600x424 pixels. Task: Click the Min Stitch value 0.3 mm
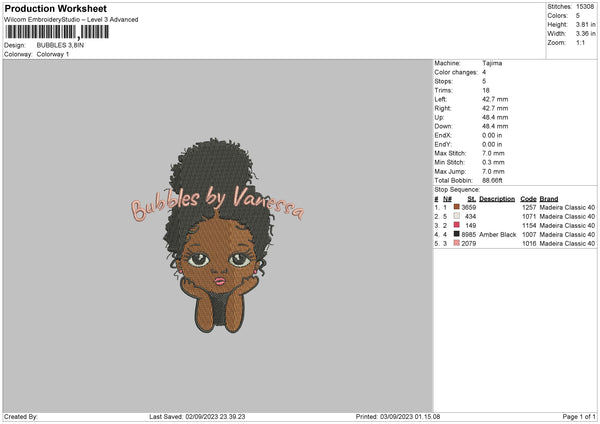coord(493,162)
